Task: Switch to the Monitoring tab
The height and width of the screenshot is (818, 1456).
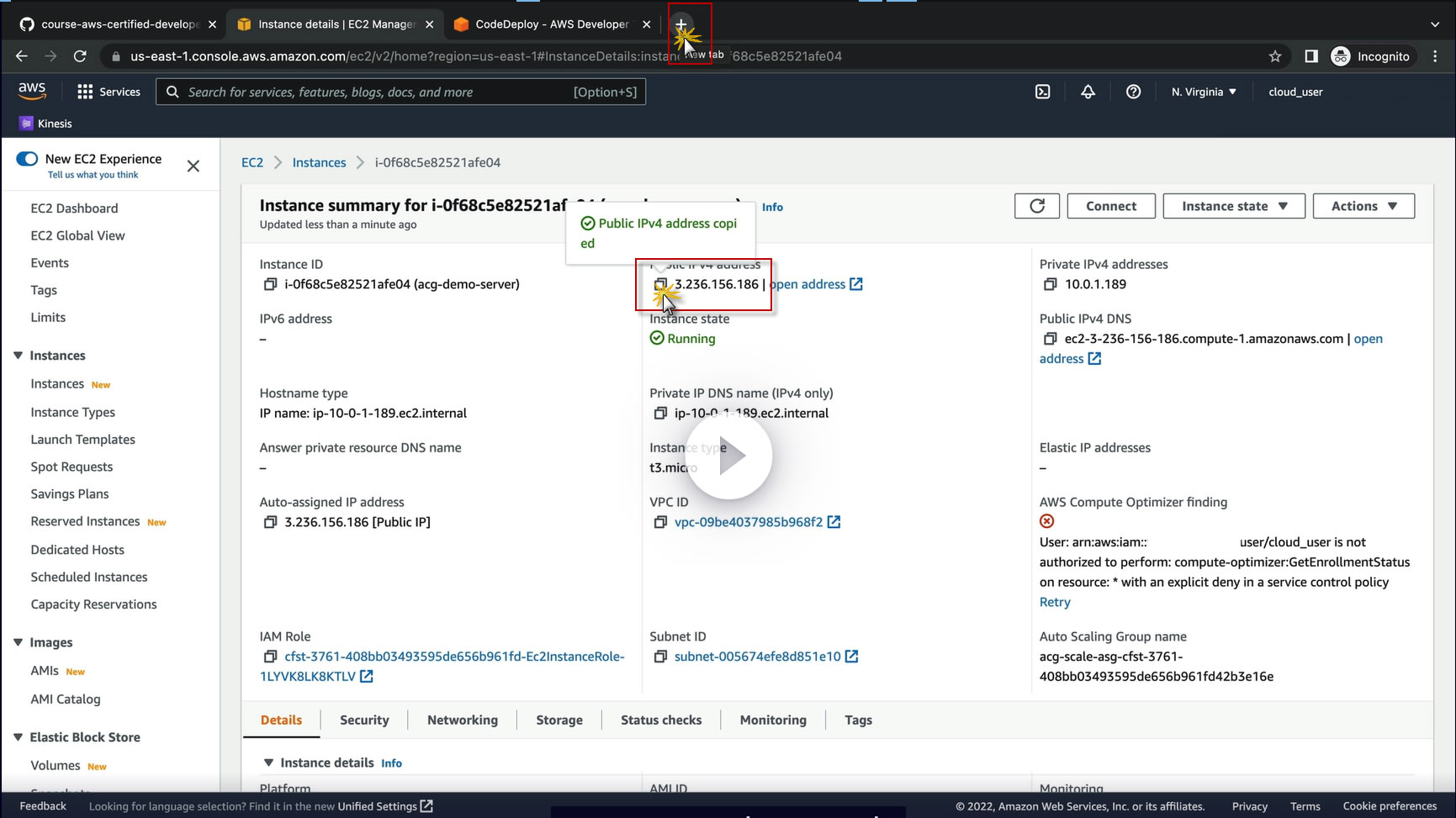Action: (773, 720)
